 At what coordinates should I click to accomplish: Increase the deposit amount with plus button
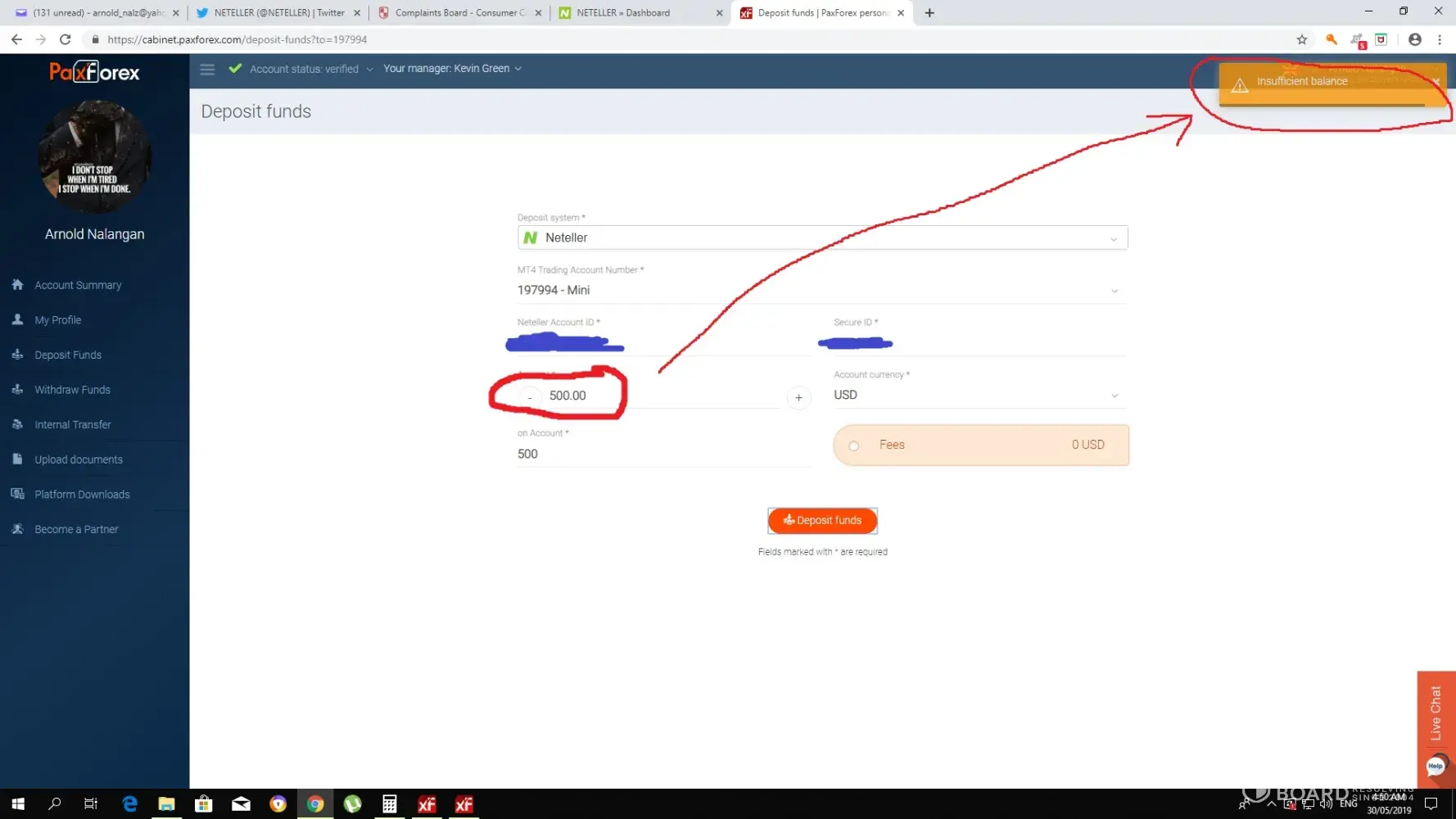coord(798,398)
